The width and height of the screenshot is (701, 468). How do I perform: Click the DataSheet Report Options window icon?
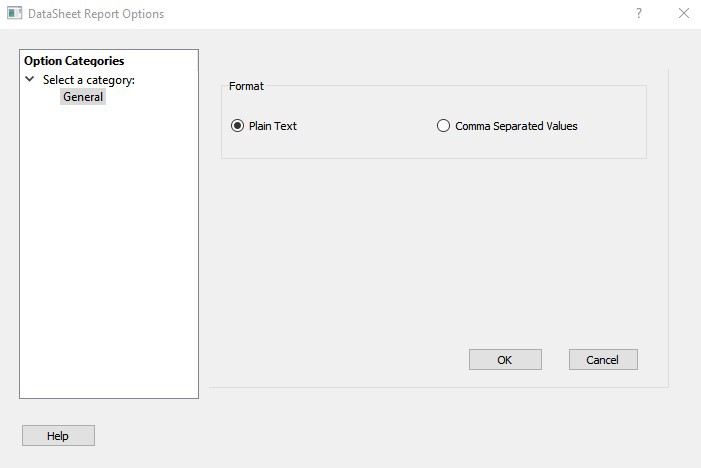click(x=14, y=14)
